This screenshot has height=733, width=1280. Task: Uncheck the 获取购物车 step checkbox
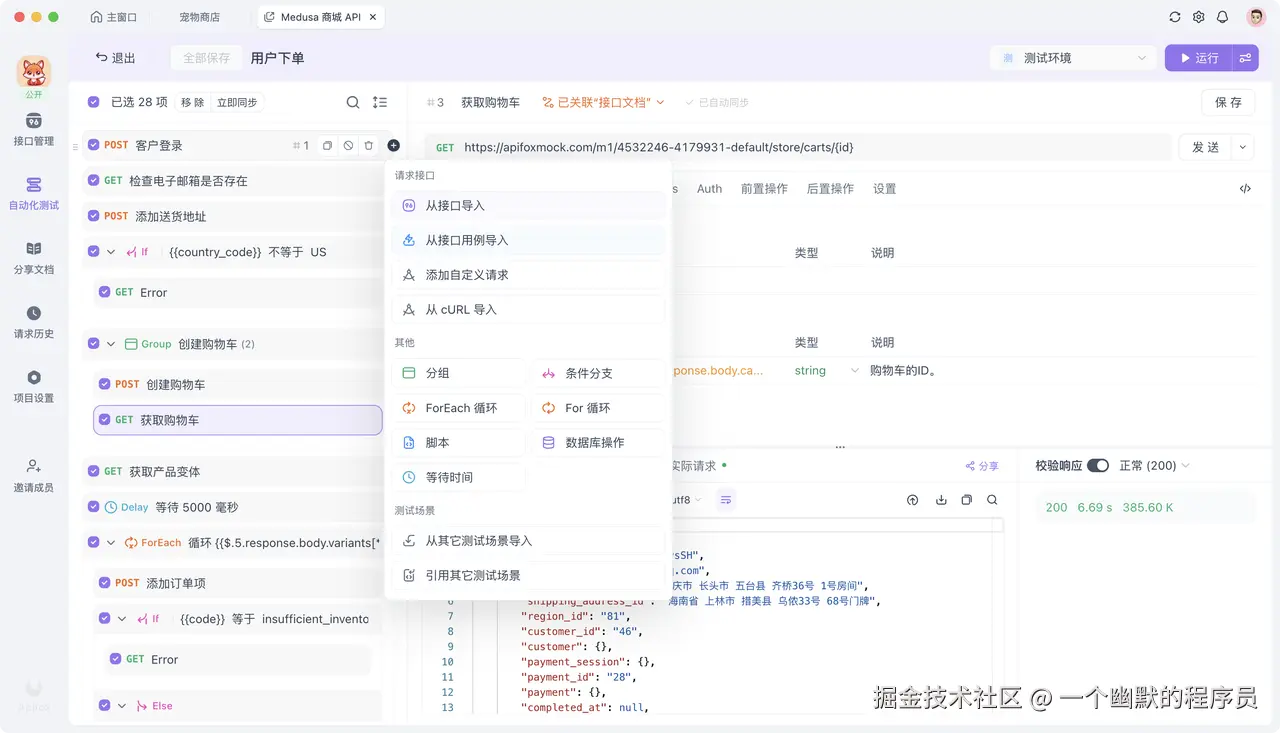106,420
